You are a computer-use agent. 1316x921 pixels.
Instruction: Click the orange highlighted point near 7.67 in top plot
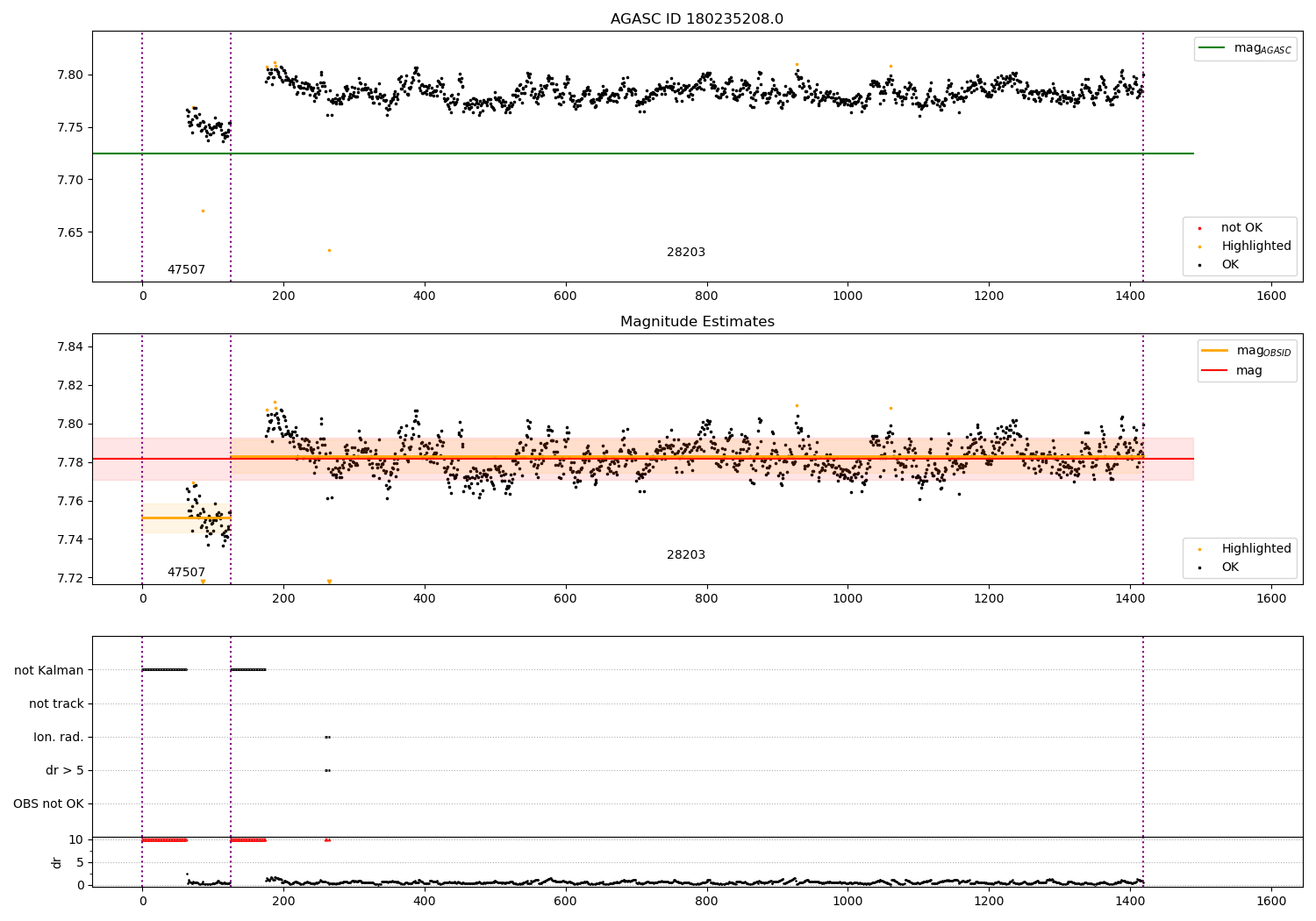[203, 211]
